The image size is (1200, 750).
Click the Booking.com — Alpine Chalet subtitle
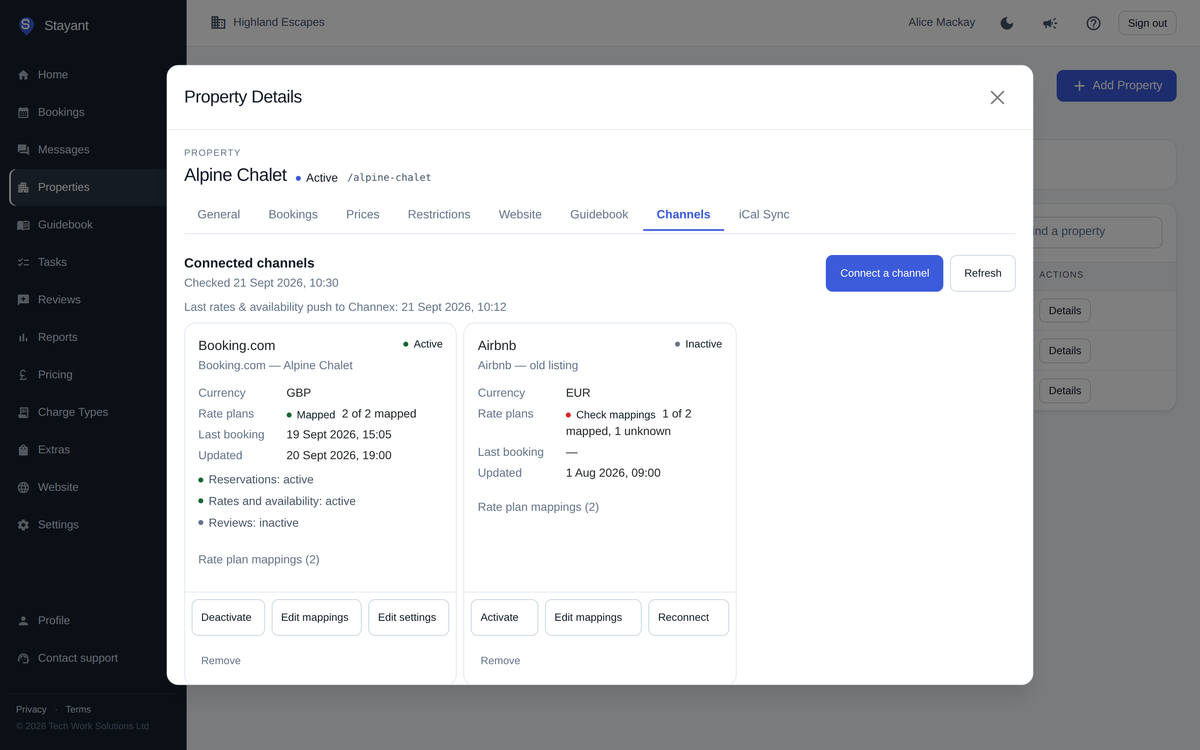pyautogui.click(x=275, y=366)
